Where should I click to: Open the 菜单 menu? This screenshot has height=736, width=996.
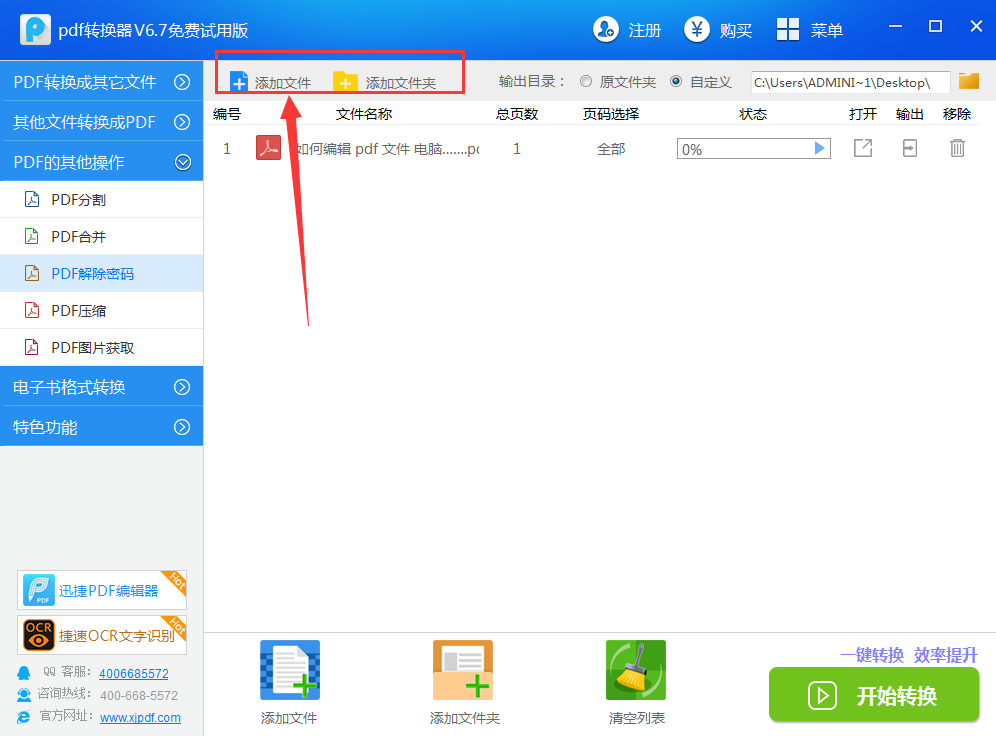[810, 30]
